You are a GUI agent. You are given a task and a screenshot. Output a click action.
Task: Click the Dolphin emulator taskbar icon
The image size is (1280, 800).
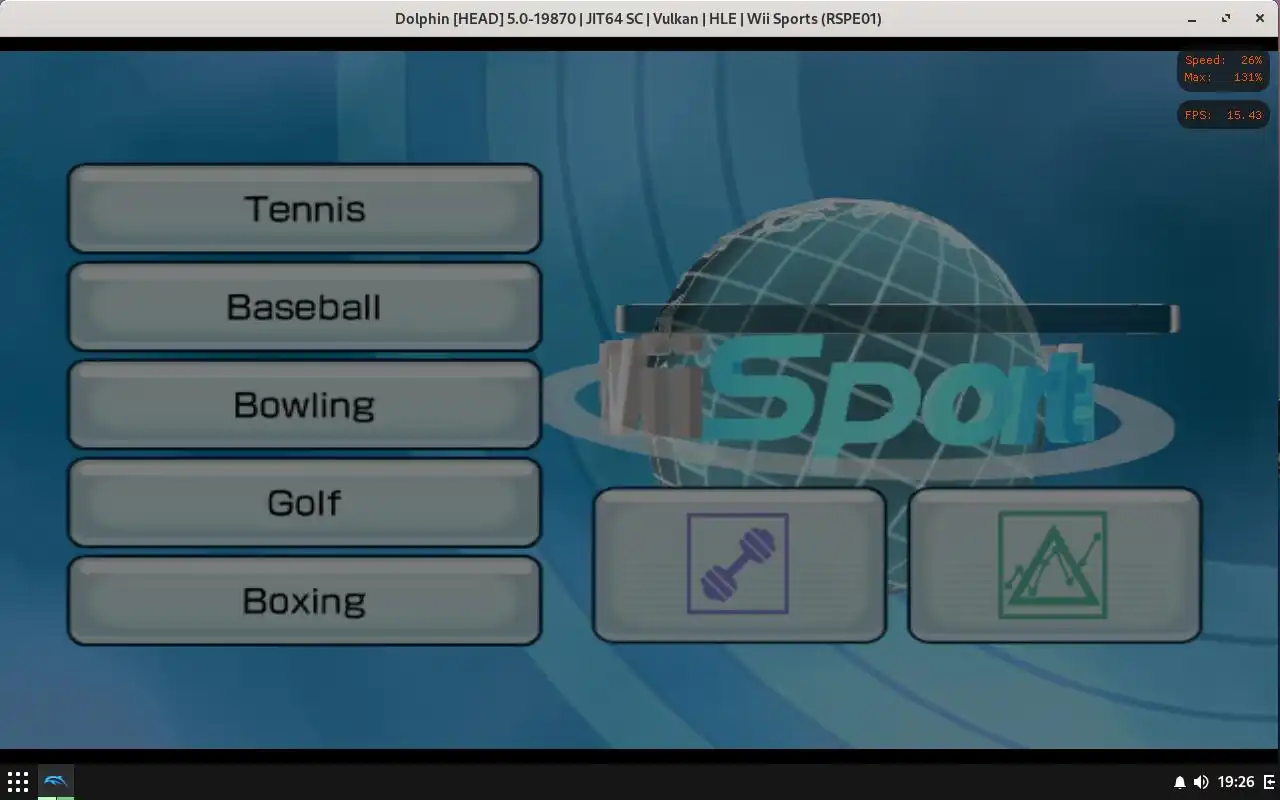pos(56,782)
